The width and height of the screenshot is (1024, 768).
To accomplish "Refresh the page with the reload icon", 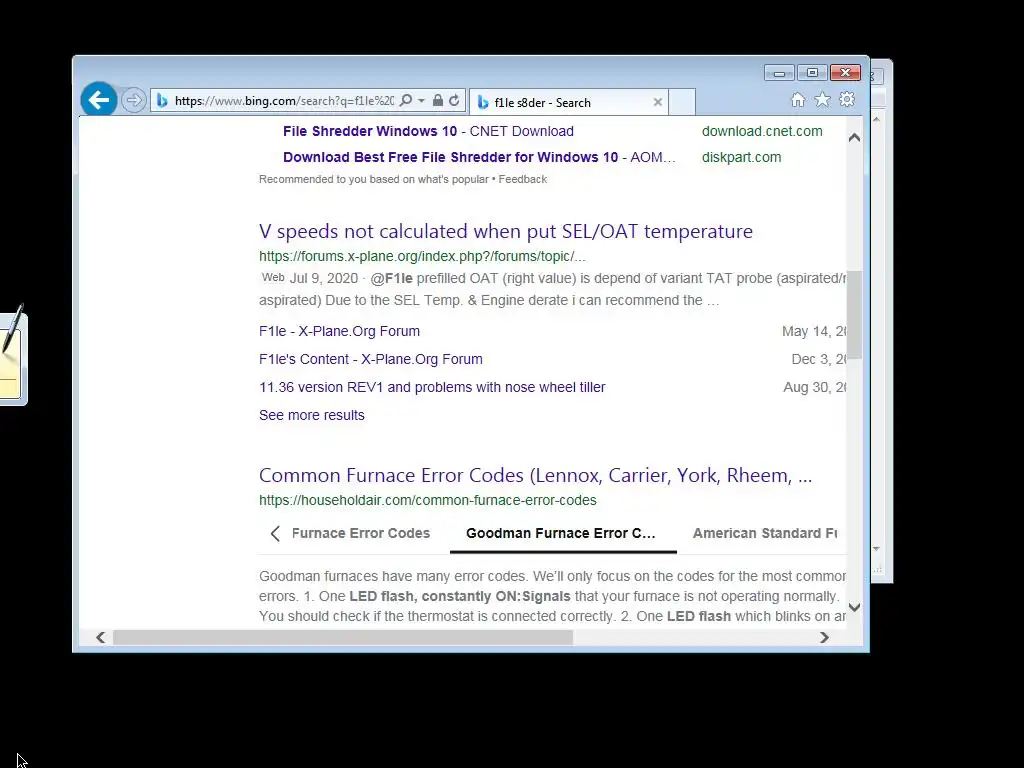I will [x=454, y=101].
